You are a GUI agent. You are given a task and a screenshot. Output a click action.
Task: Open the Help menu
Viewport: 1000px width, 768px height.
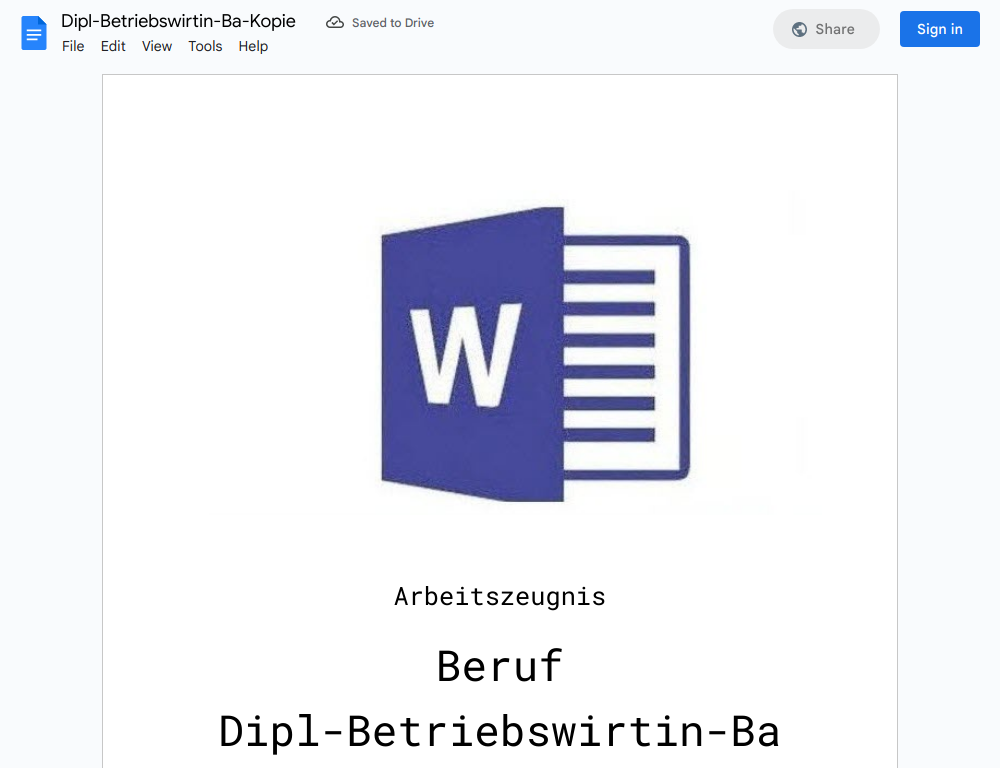253,47
